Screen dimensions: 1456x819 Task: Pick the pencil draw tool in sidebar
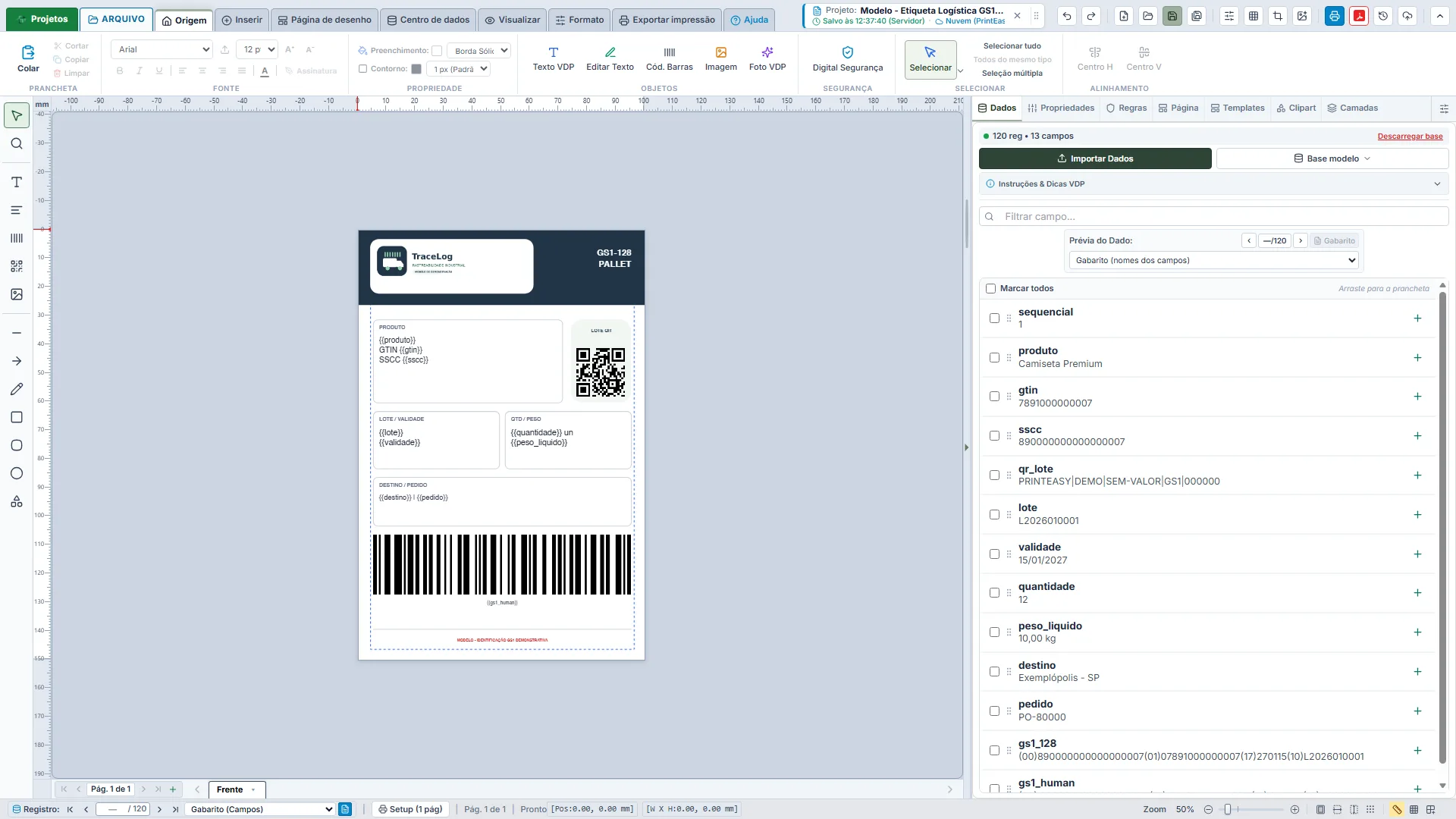point(17,389)
